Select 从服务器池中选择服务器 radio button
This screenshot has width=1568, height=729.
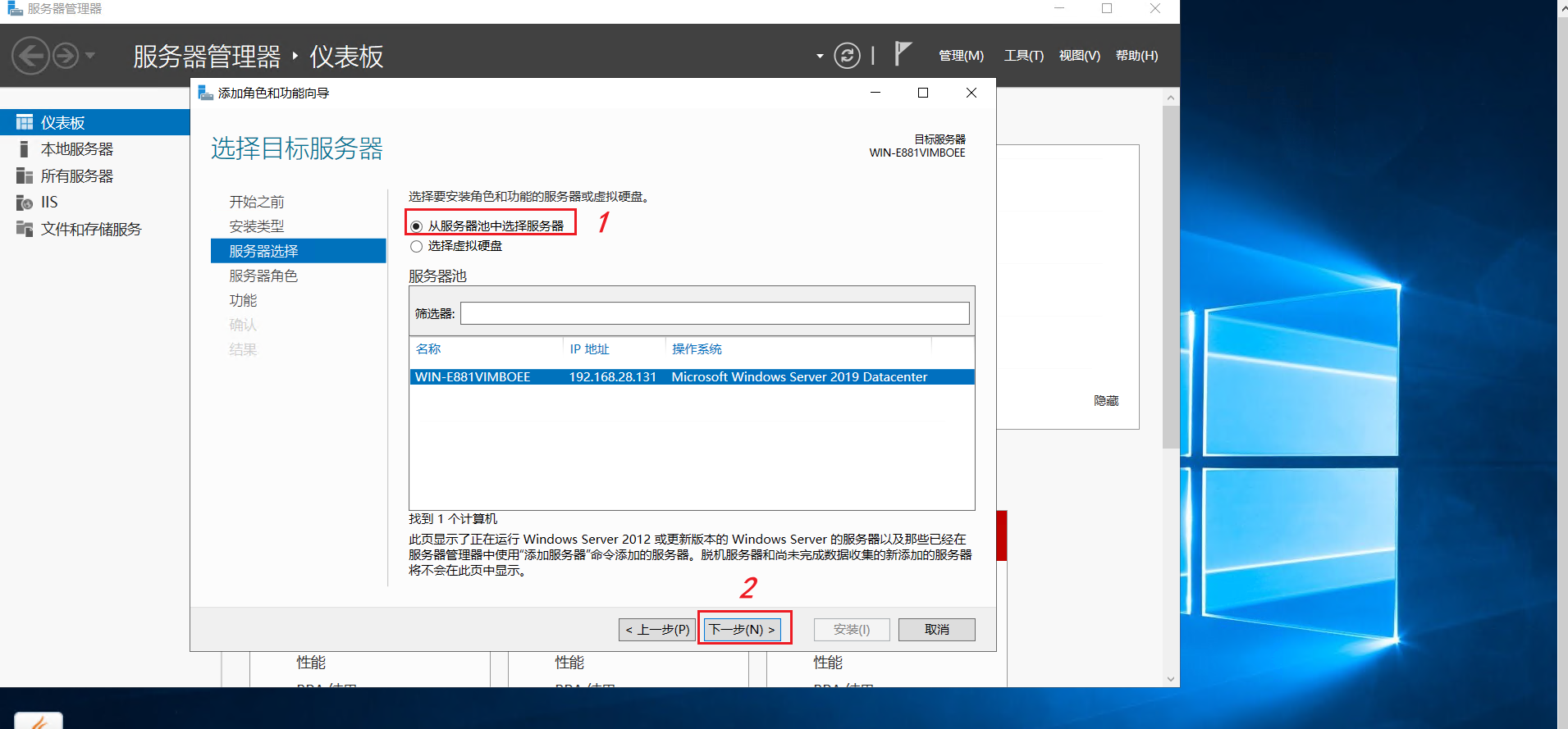(x=417, y=226)
